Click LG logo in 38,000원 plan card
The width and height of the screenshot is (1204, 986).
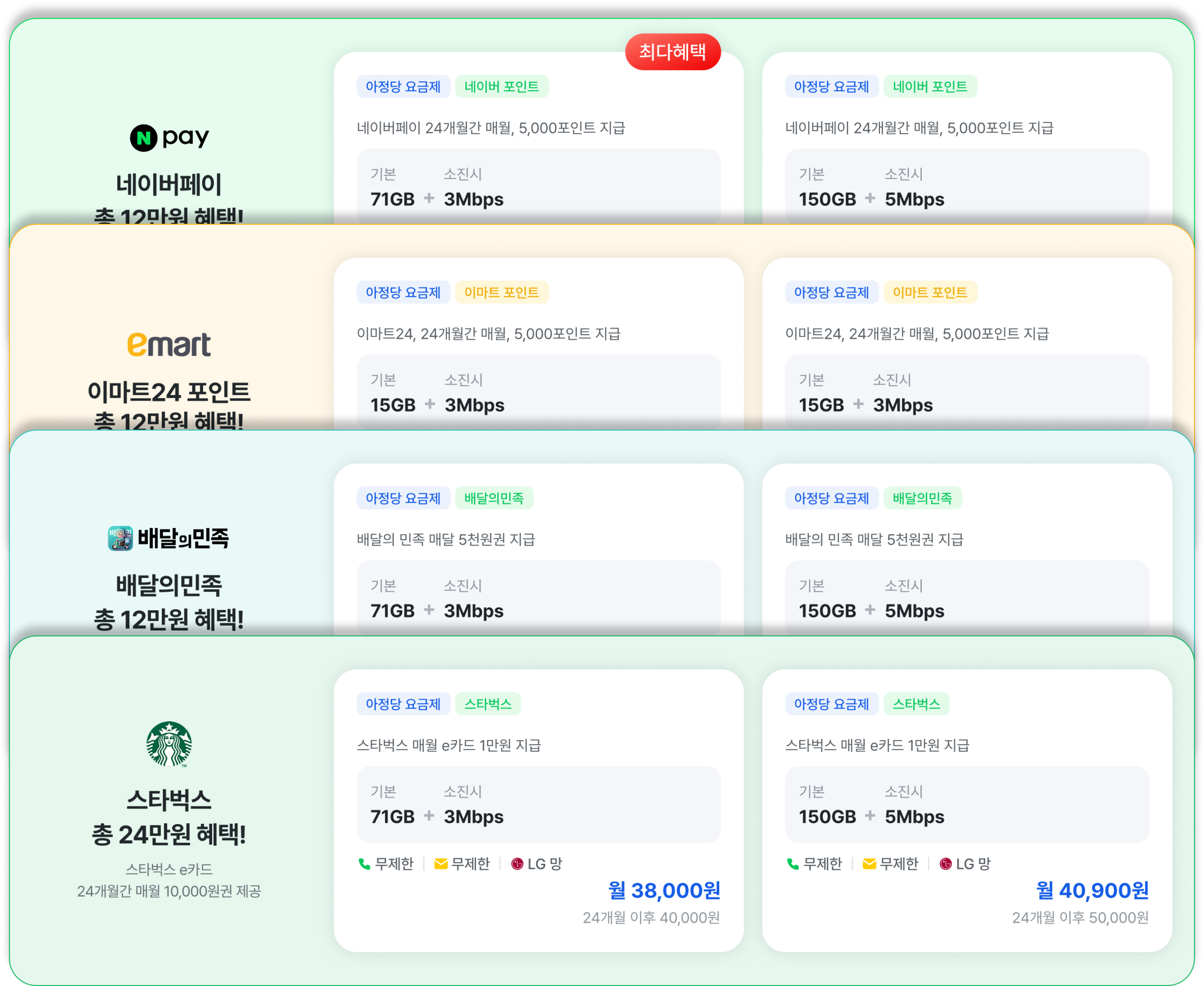pos(517,864)
